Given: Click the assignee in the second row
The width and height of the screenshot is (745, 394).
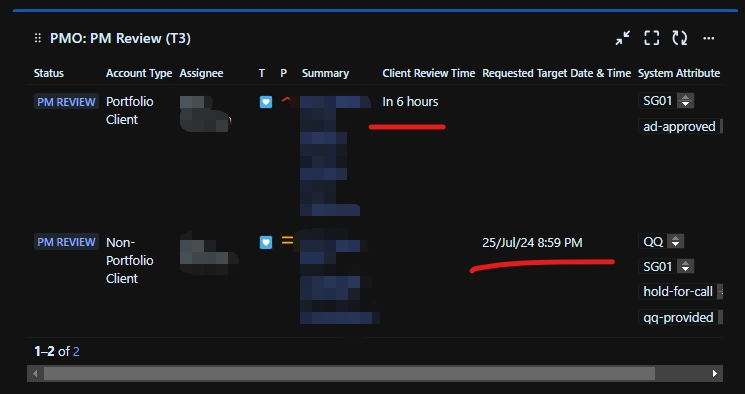Looking at the screenshot, I should 208,252.
